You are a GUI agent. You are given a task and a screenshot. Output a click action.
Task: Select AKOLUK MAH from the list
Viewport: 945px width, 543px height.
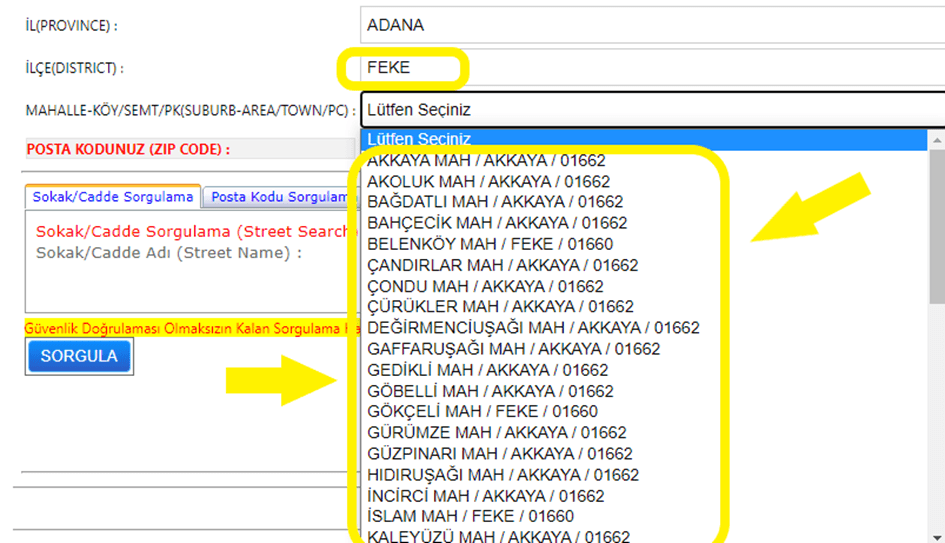(488, 181)
